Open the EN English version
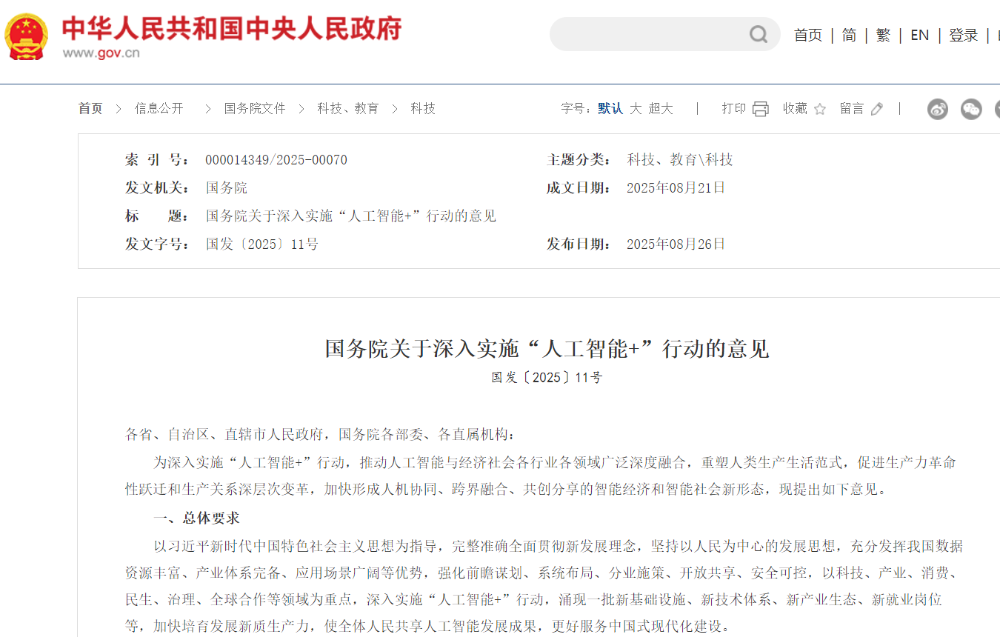The width and height of the screenshot is (1000, 637). [919, 35]
